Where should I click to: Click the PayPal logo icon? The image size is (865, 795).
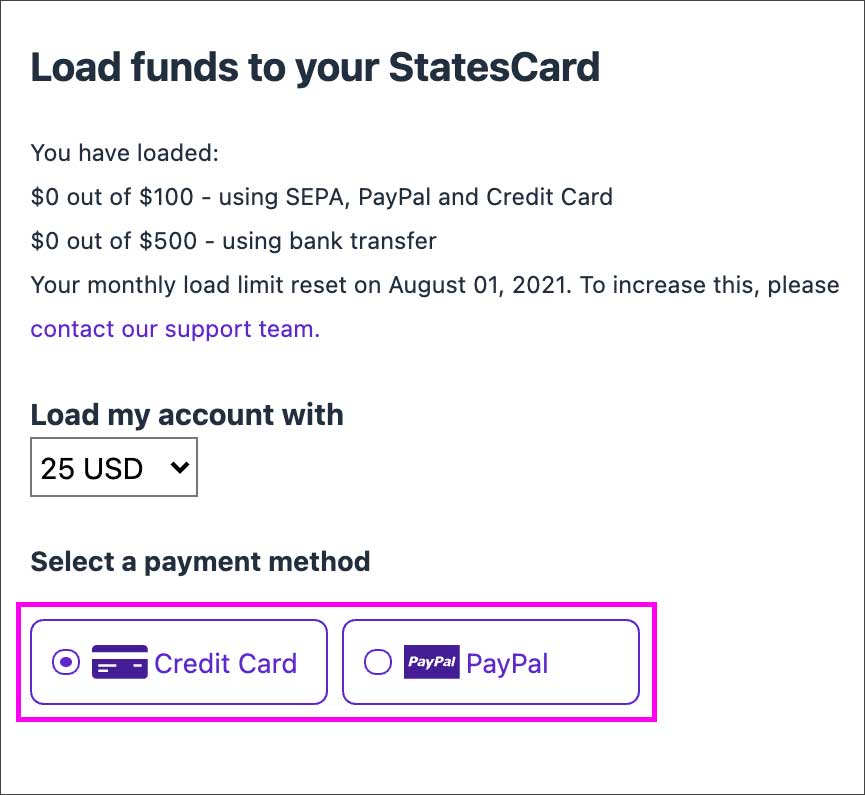[x=431, y=662]
